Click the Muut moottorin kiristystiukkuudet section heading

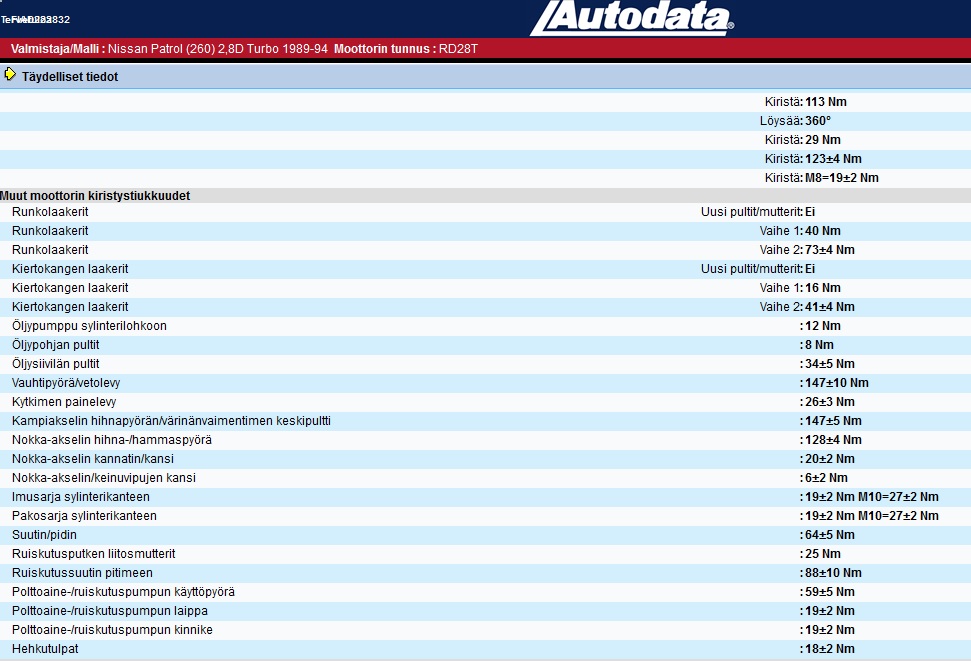pyautogui.click(x=95, y=196)
